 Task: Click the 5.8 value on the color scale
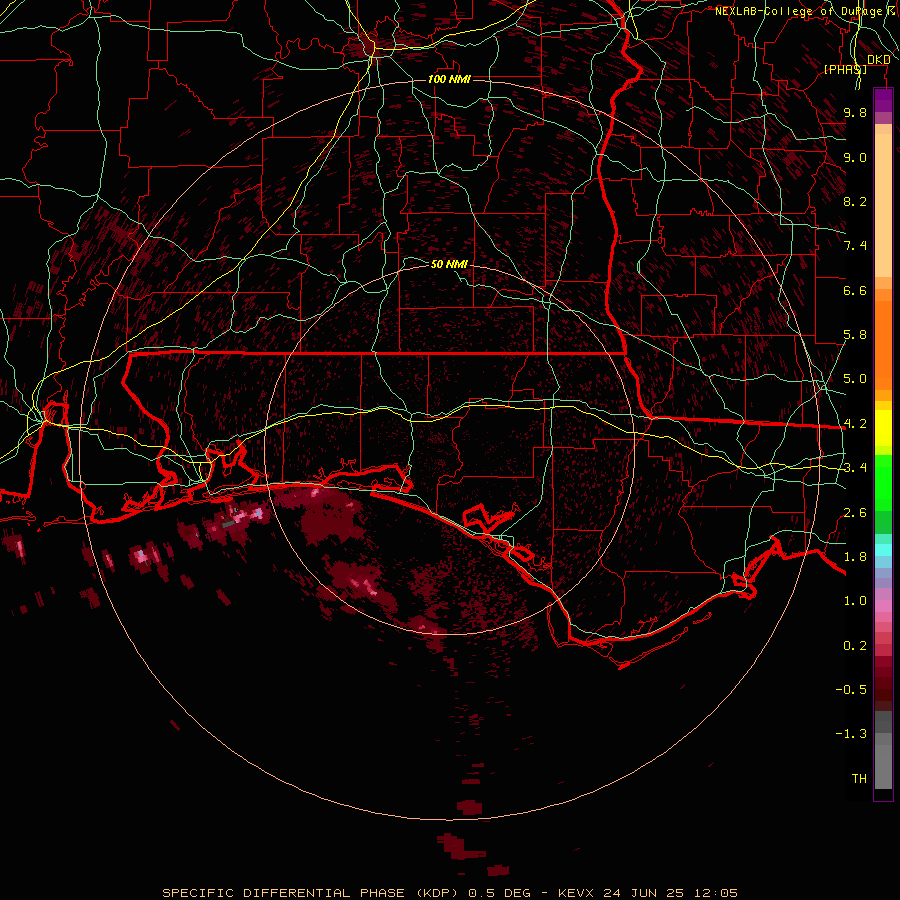pyautogui.click(x=855, y=335)
